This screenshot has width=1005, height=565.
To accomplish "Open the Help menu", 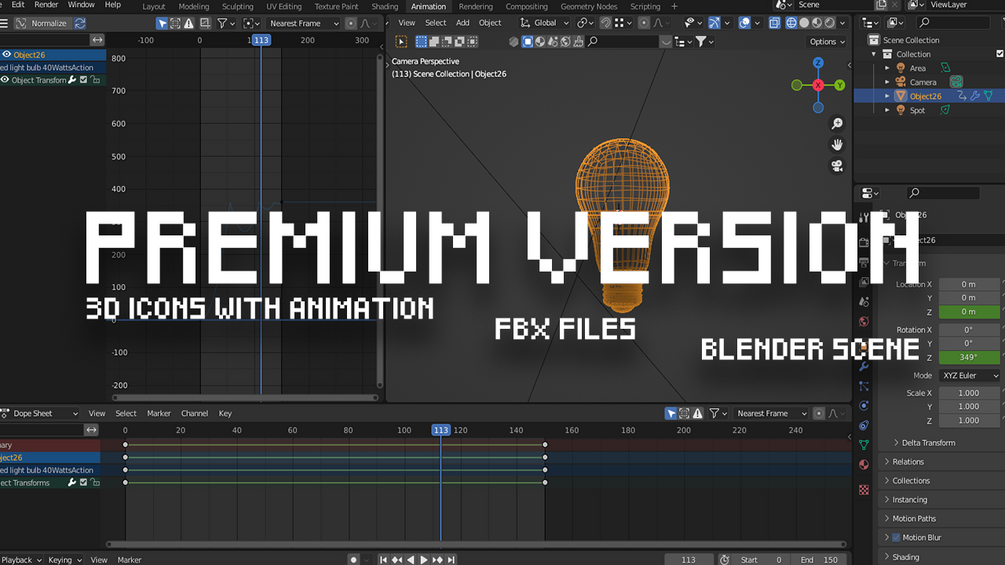I will coord(113,4).
